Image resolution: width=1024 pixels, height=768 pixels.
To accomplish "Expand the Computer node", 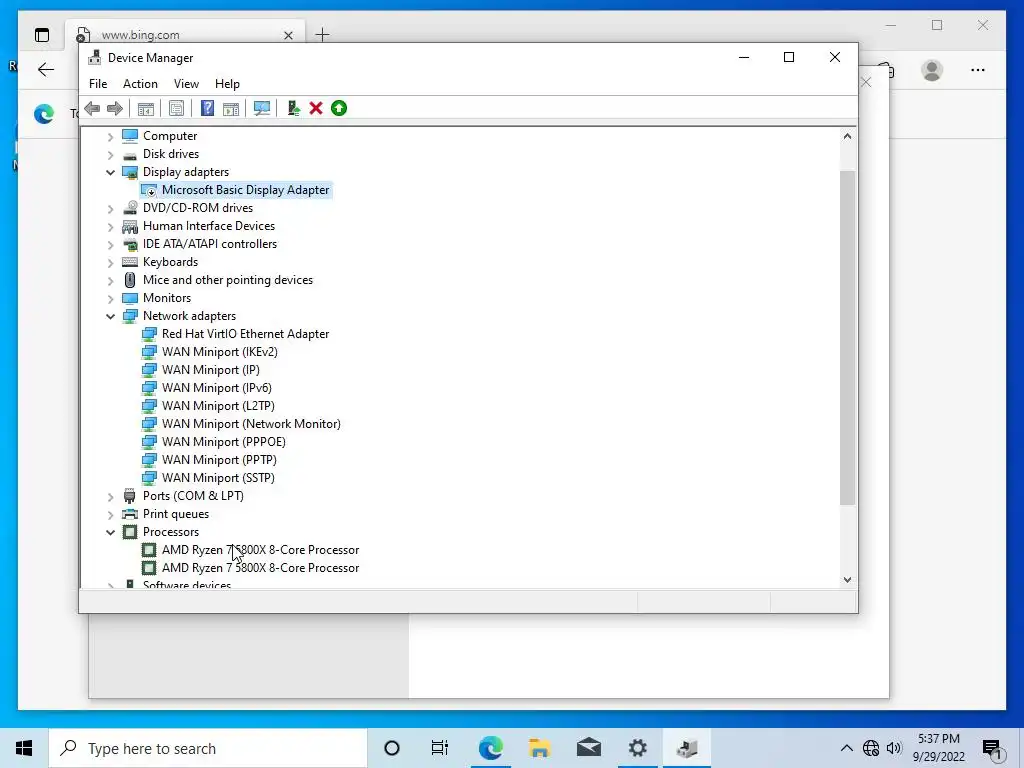I will coord(110,136).
